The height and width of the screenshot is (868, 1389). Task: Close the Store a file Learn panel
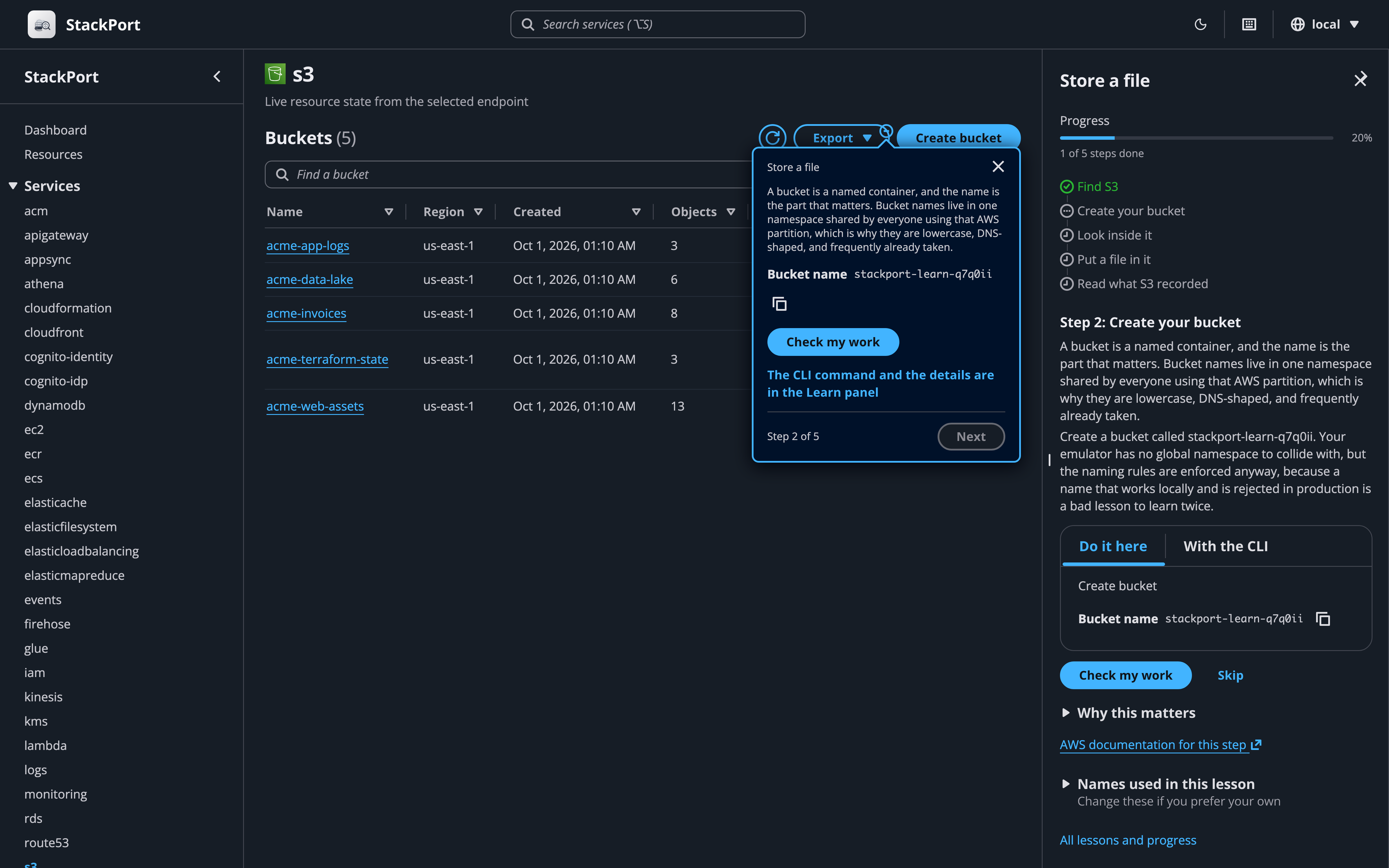(1360, 79)
